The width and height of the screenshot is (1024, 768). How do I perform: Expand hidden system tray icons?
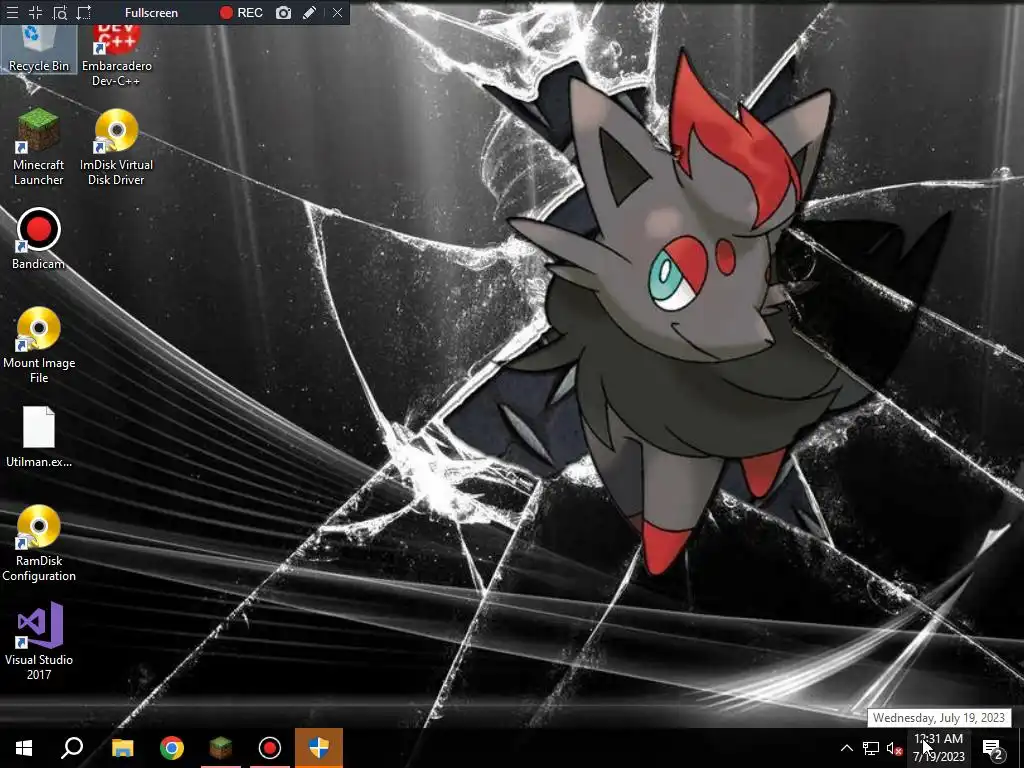(x=846, y=748)
